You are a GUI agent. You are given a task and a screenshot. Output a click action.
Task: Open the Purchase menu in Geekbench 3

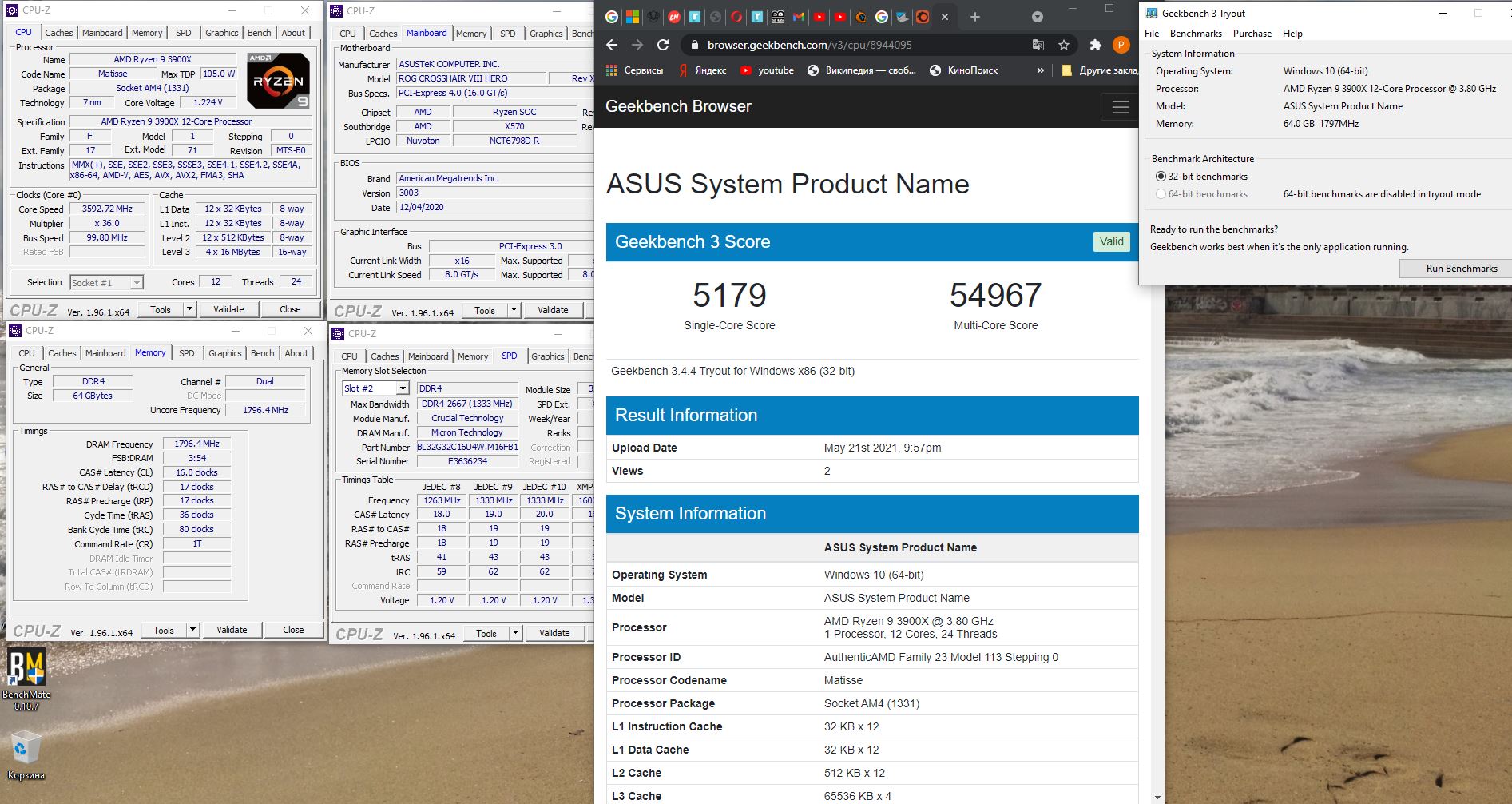click(x=1252, y=34)
